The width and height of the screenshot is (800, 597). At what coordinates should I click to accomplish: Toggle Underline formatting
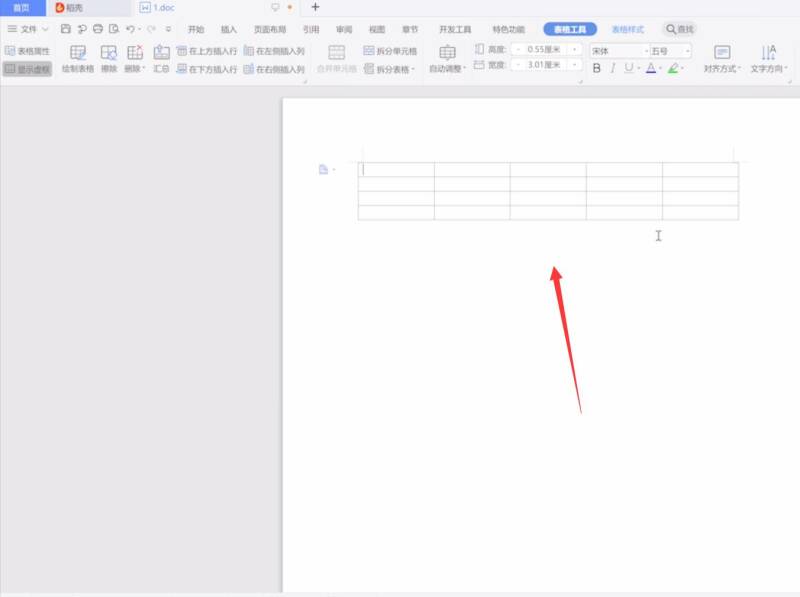coord(629,68)
